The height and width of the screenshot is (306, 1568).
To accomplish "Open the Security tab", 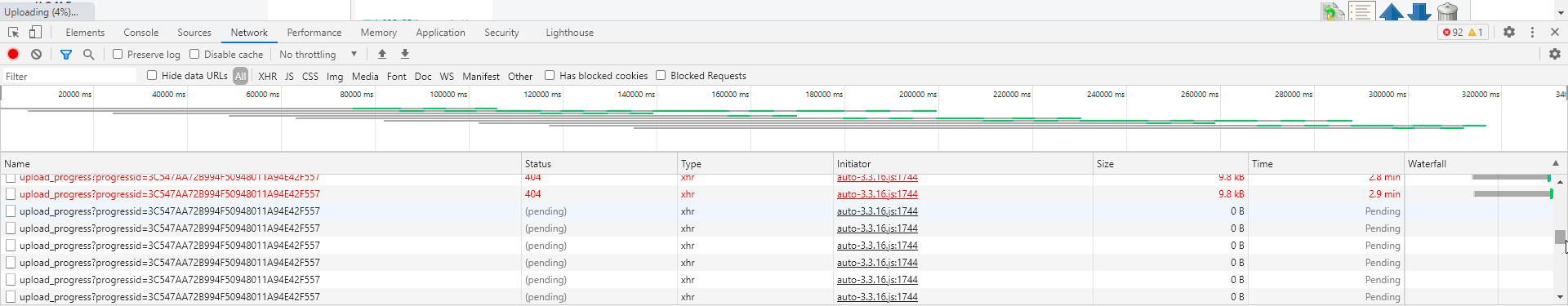I will coord(501,33).
